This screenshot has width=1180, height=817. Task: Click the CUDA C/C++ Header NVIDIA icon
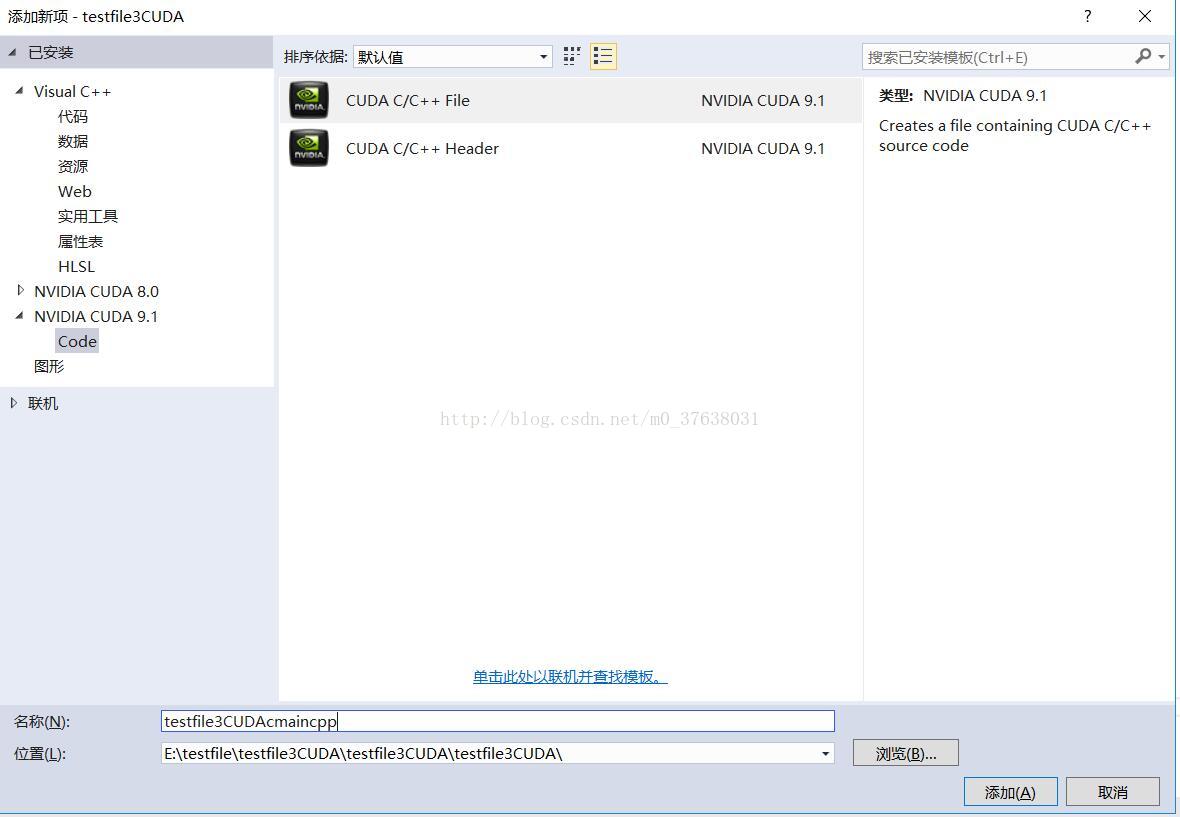[309, 148]
